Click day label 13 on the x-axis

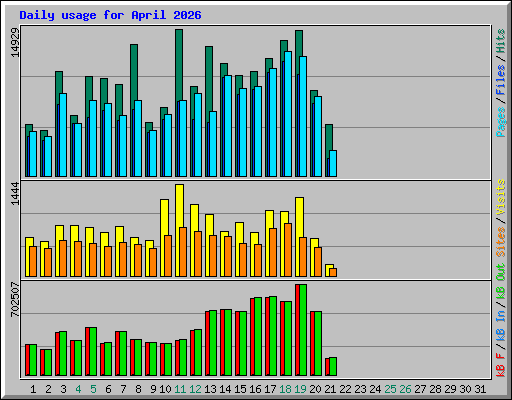[210, 389]
